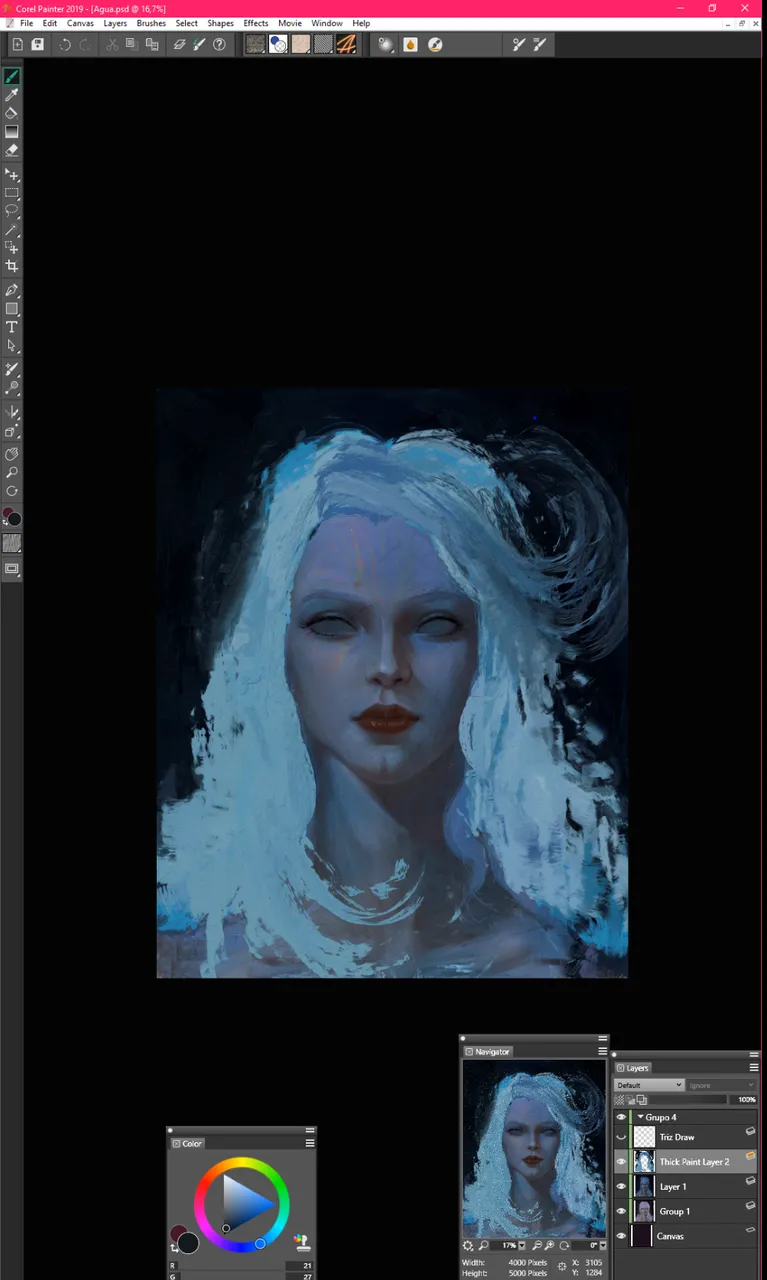This screenshot has width=767, height=1280.
Task: Click the Help question mark icon
Action: pyautogui.click(x=219, y=44)
